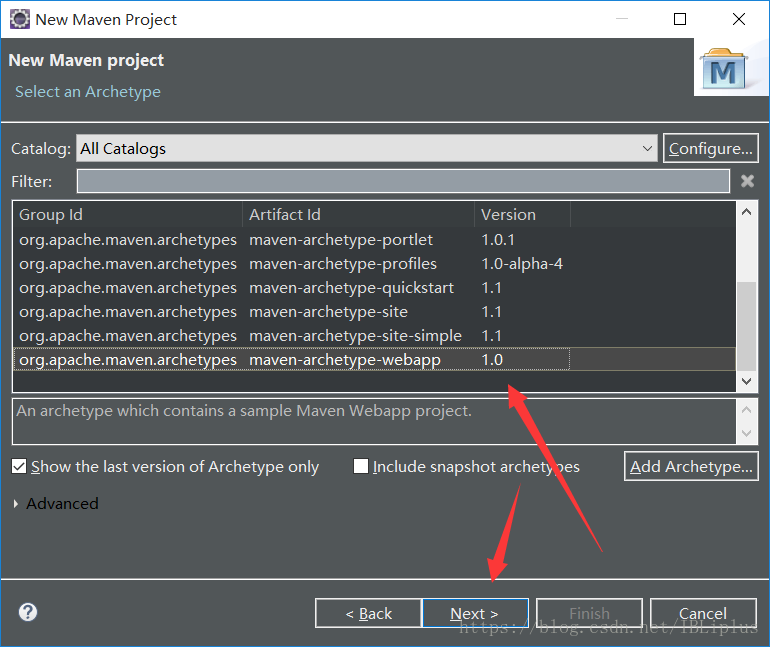
Task: Click version 1.0.1 cell
Action: coord(498,240)
